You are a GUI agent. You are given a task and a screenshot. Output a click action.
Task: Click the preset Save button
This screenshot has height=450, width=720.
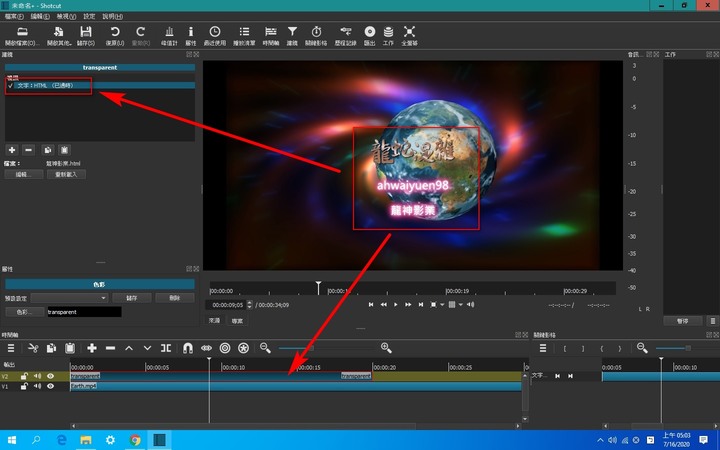[132, 298]
